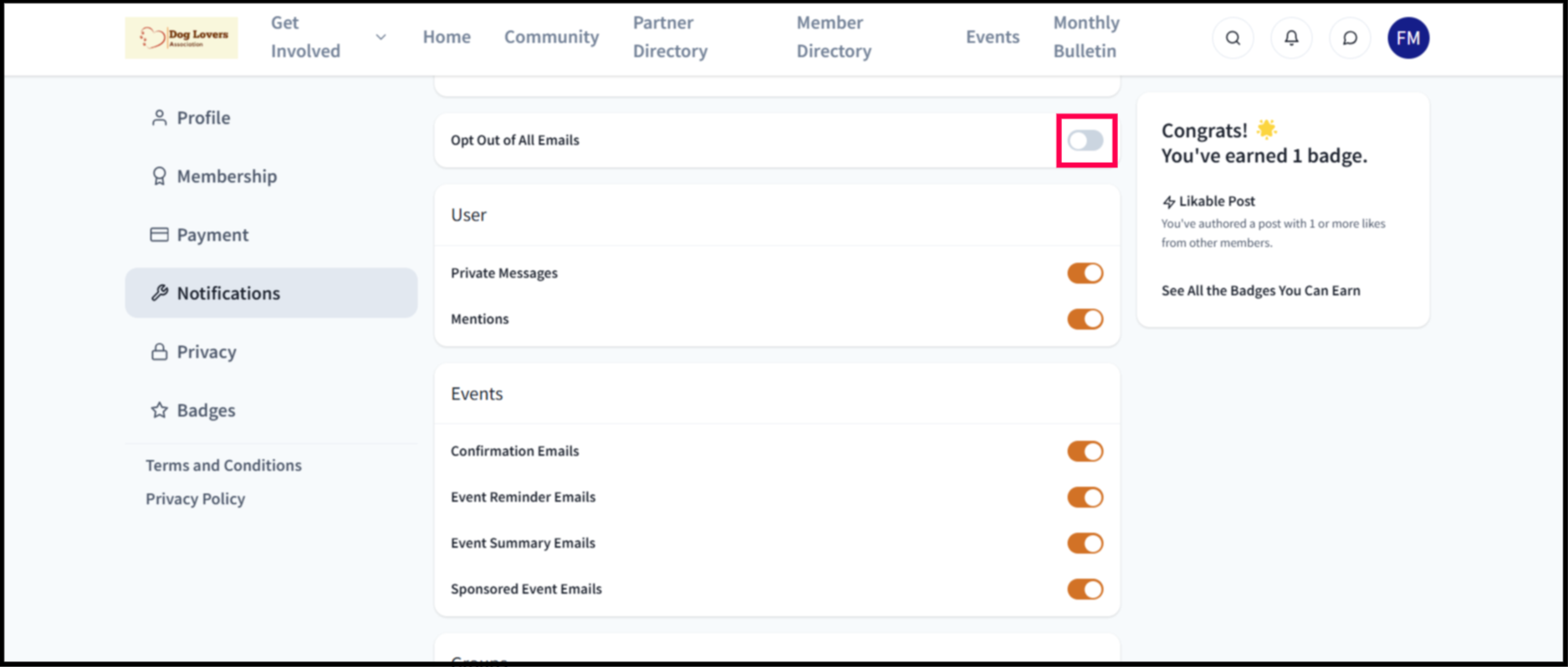Click See All the Badges You Can Earn
This screenshot has width=1568, height=667.
(x=1260, y=291)
